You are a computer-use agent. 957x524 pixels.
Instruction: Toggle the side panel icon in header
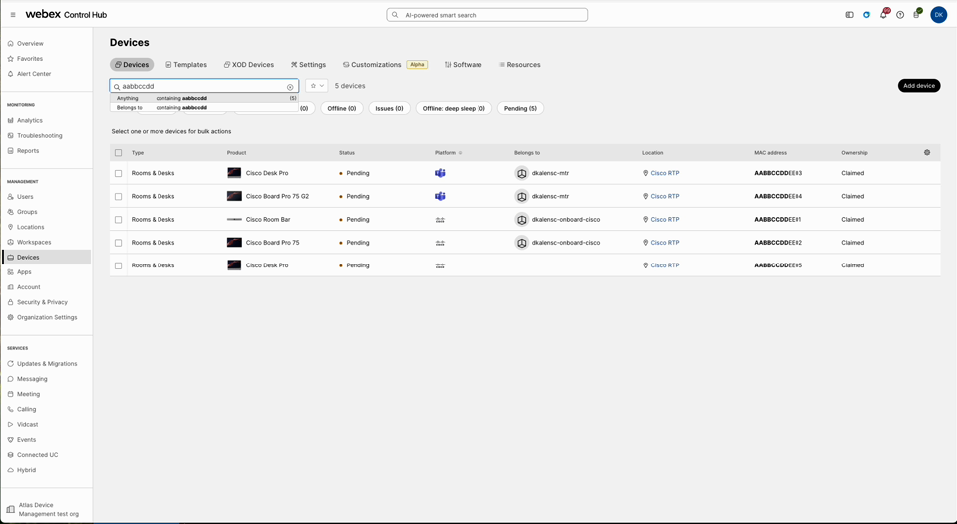pyautogui.click(x=849, y=15)
